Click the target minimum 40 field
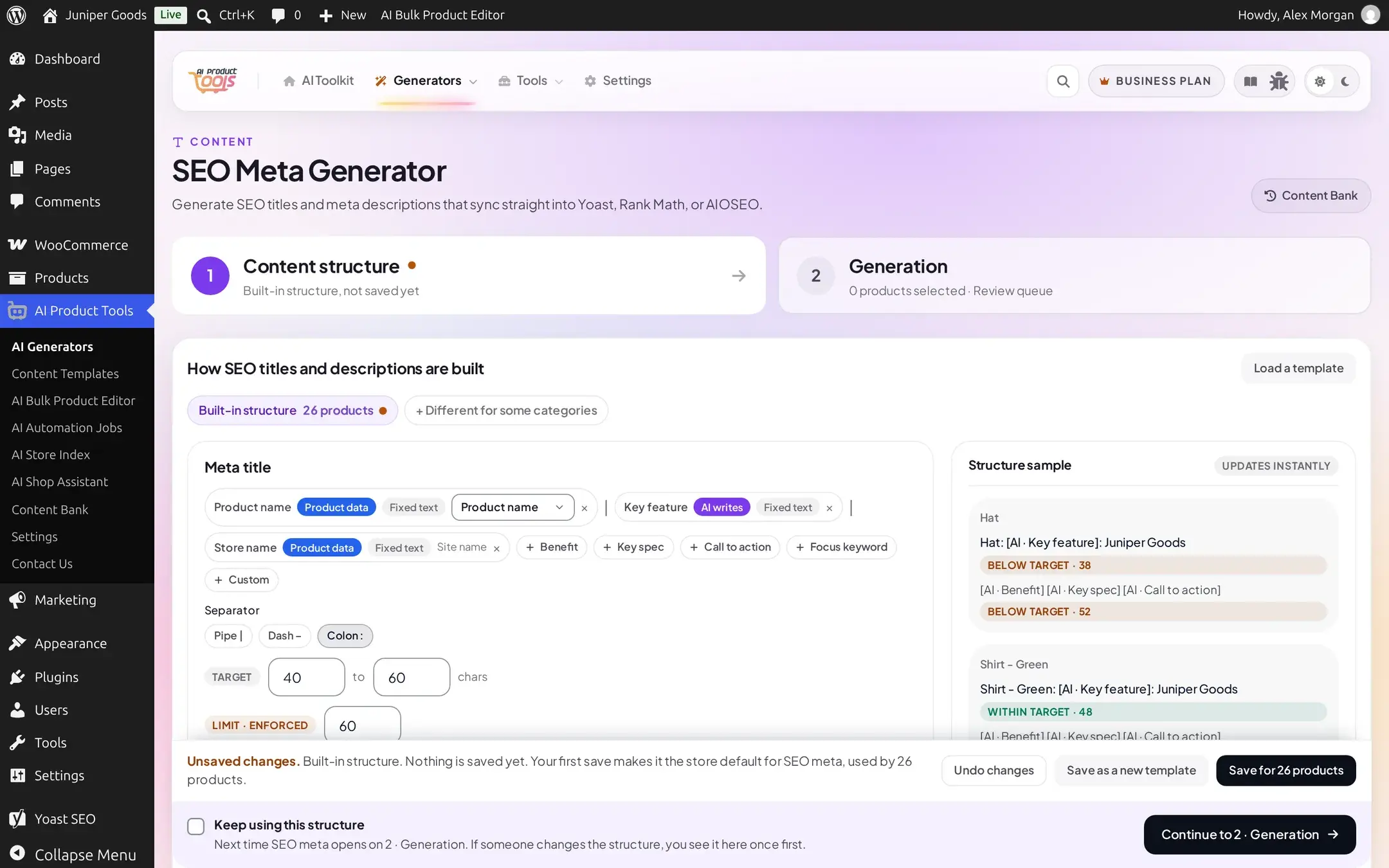The height and width of the screenshot is (868, 1389). 306,677
